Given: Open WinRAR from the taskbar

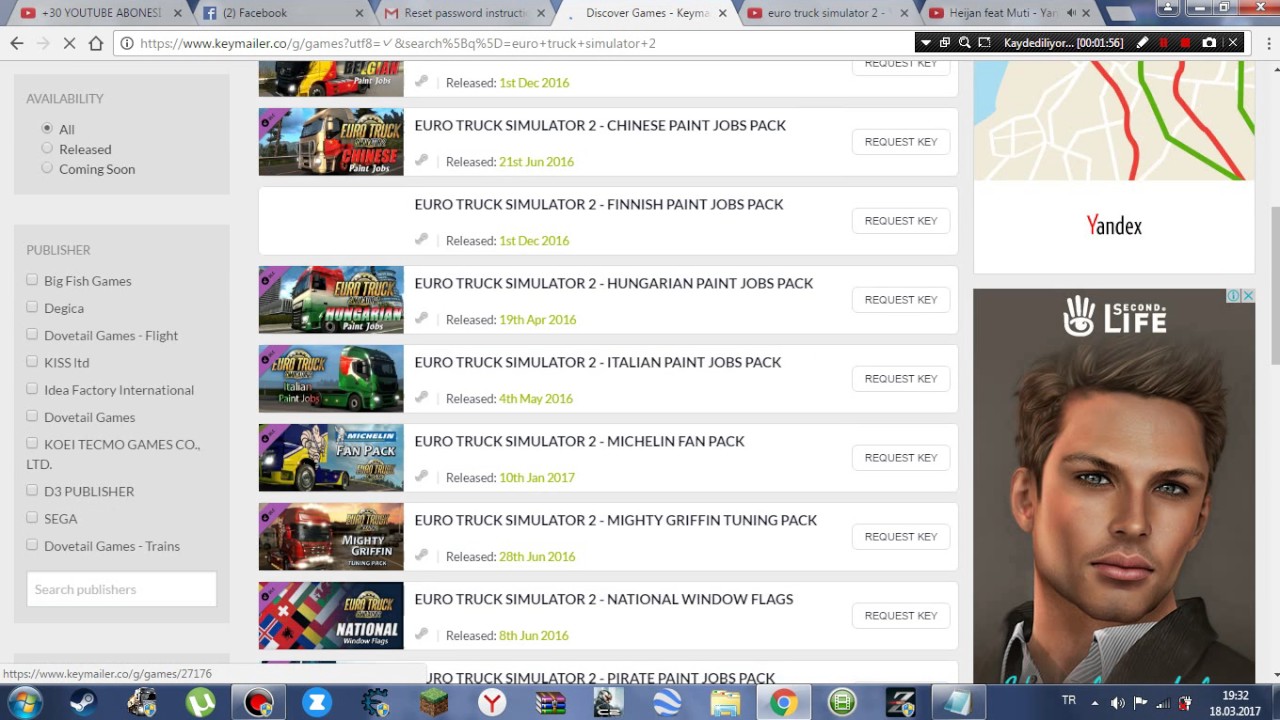Looking at the screenshot, I should 550,703.
